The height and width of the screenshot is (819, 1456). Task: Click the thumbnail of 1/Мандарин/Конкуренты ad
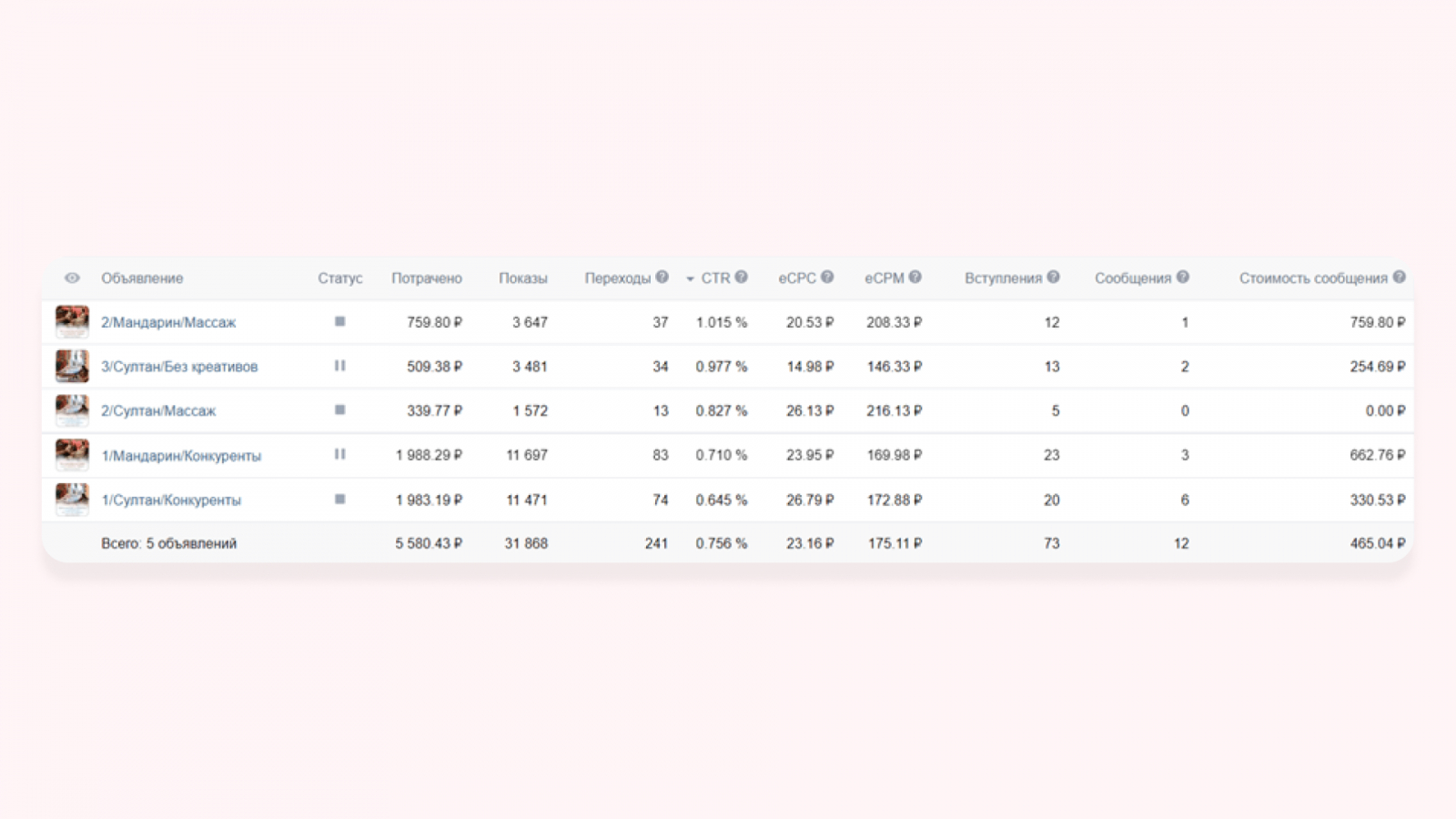(72, 455)
